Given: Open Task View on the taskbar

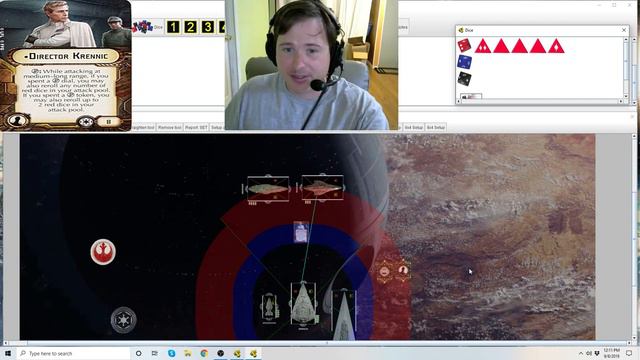Looking at the screenshot, I should click(x=155, y=353).
